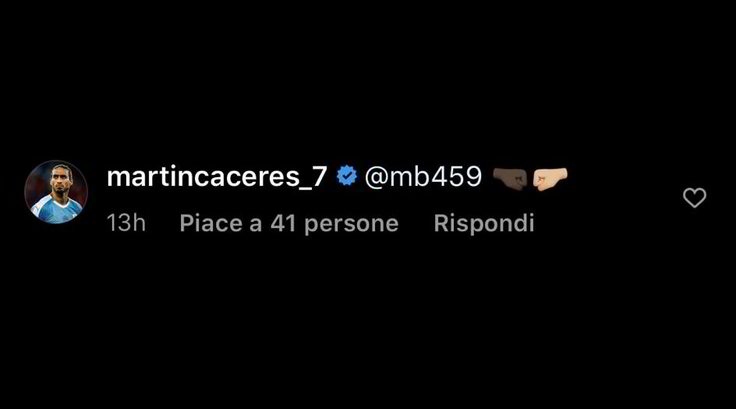
Task: Visit the mentioned user mb459's profile
Action: [x=423, y=177]
